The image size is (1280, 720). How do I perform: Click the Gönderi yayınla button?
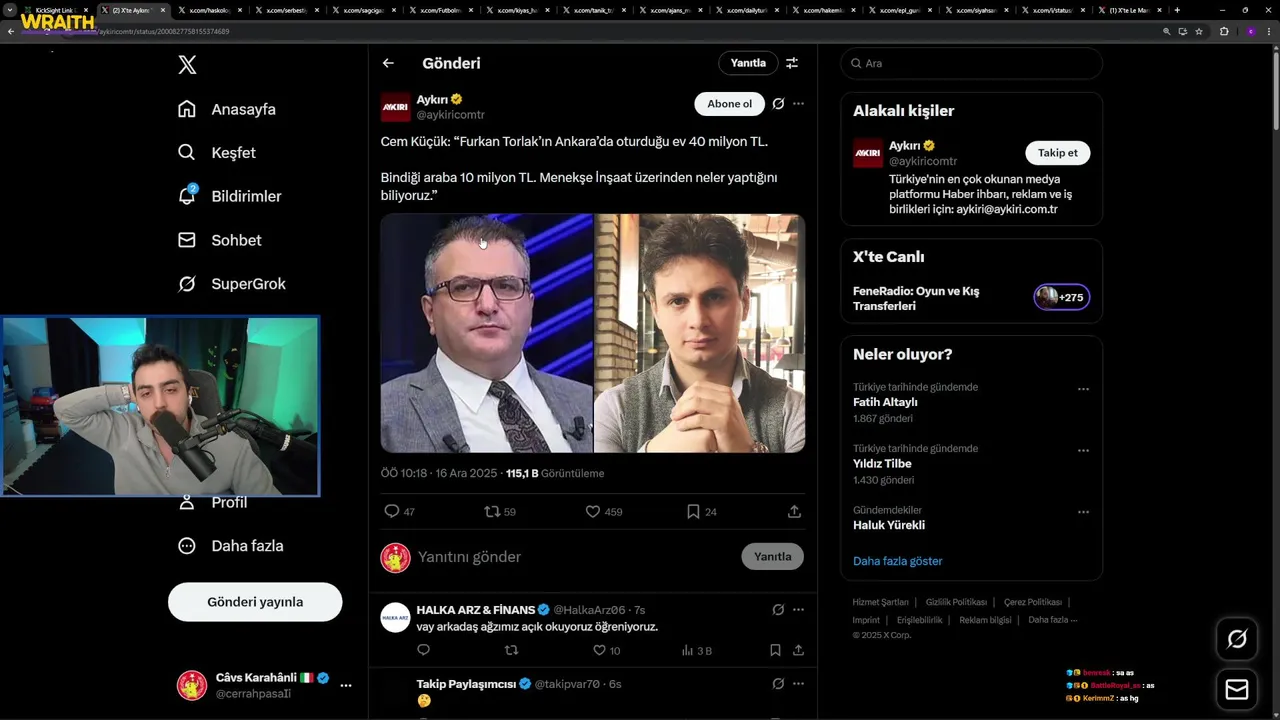click(255, 602)
